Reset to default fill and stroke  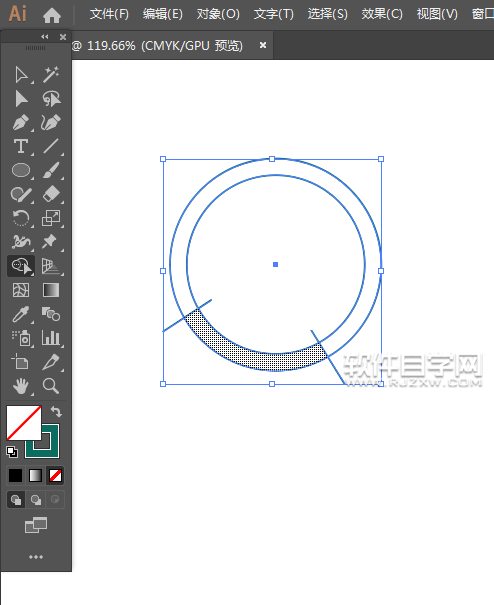12,452
